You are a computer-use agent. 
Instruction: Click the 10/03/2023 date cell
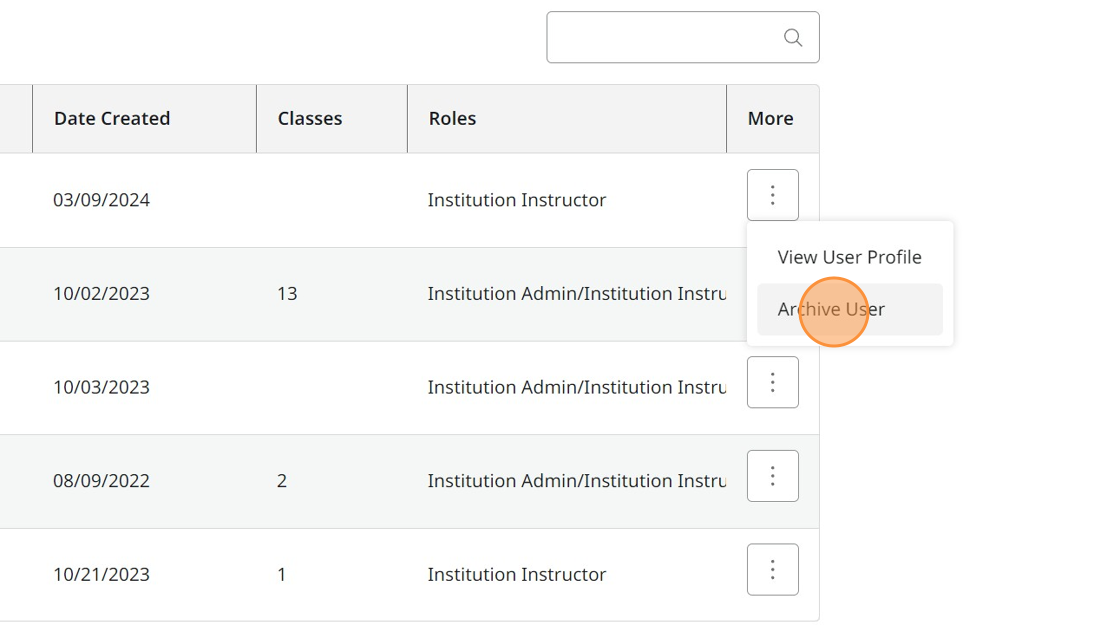pyautogui.click(x=101, y=387)
